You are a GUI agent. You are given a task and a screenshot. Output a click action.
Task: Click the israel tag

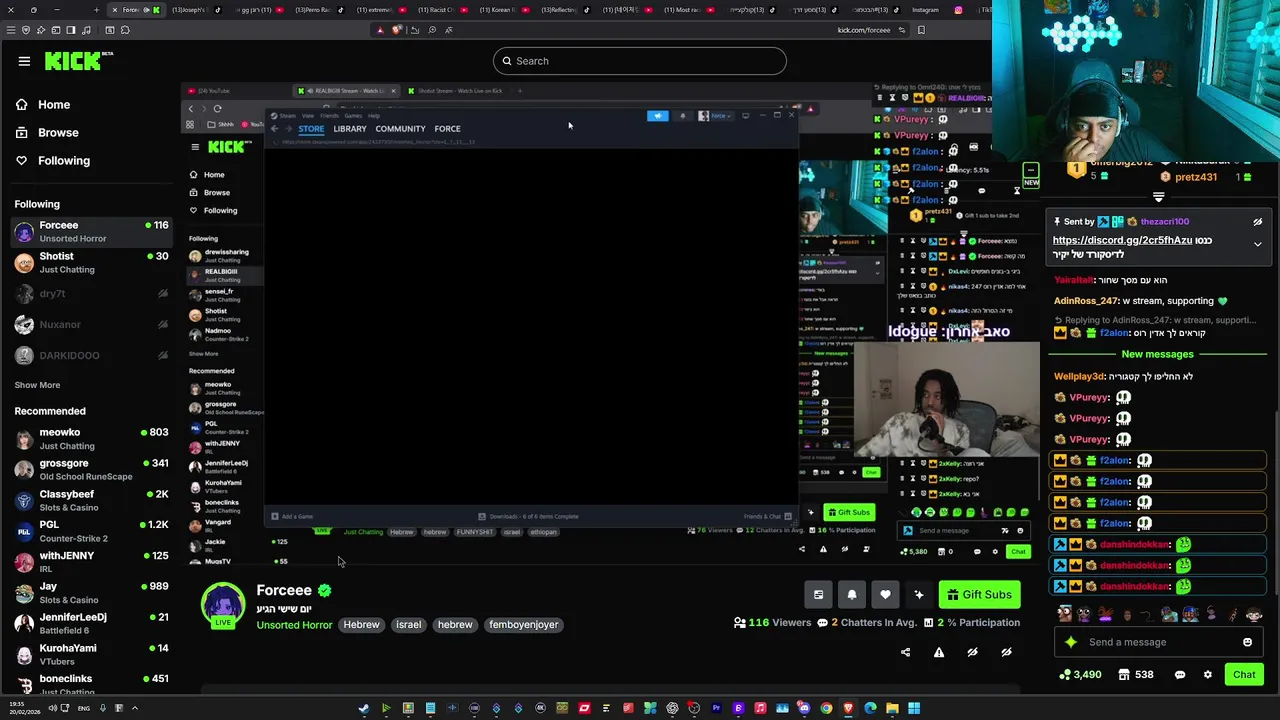(x=408, y=625)
